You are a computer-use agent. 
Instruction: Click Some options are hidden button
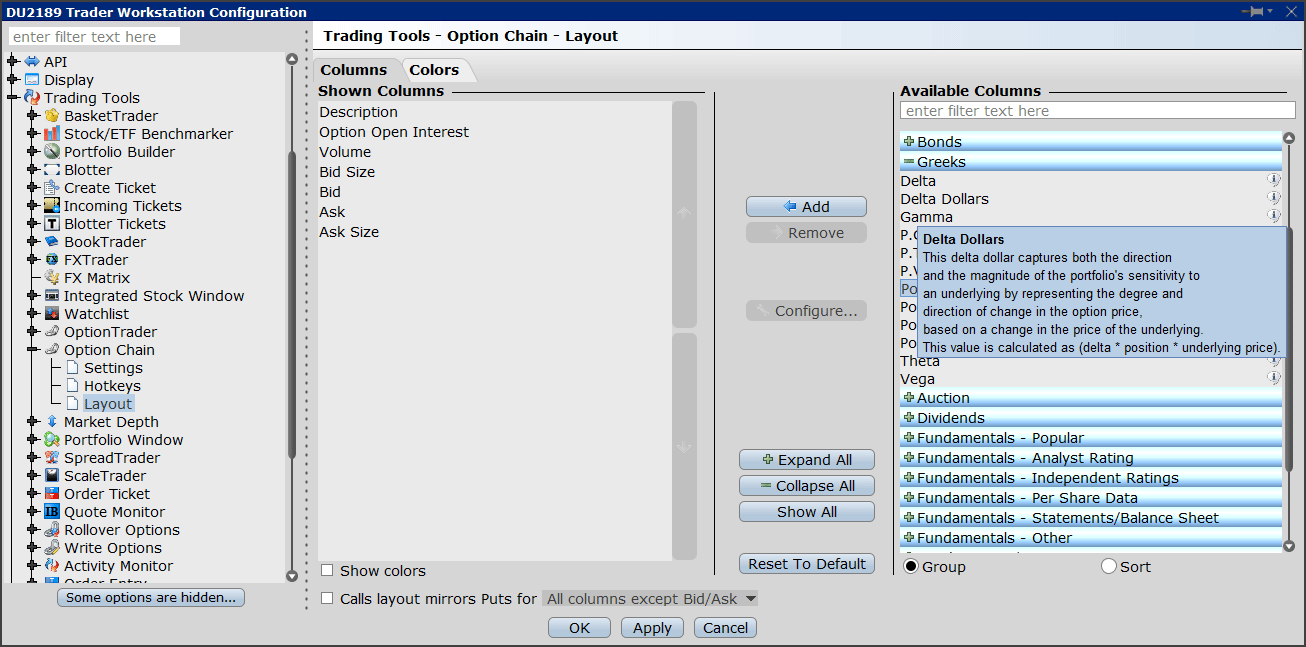tap(151, 598)
